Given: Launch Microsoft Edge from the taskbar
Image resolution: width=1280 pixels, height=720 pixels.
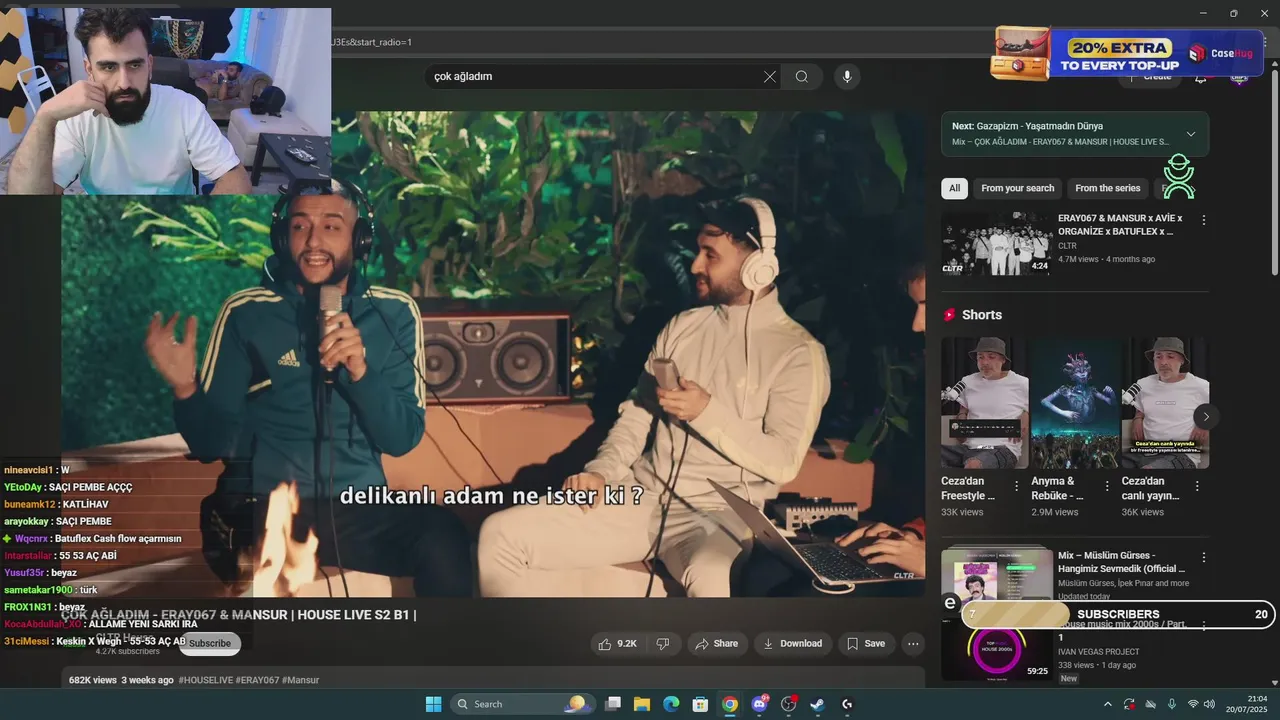Looking at the screenshot, I should tap(671, 704).
